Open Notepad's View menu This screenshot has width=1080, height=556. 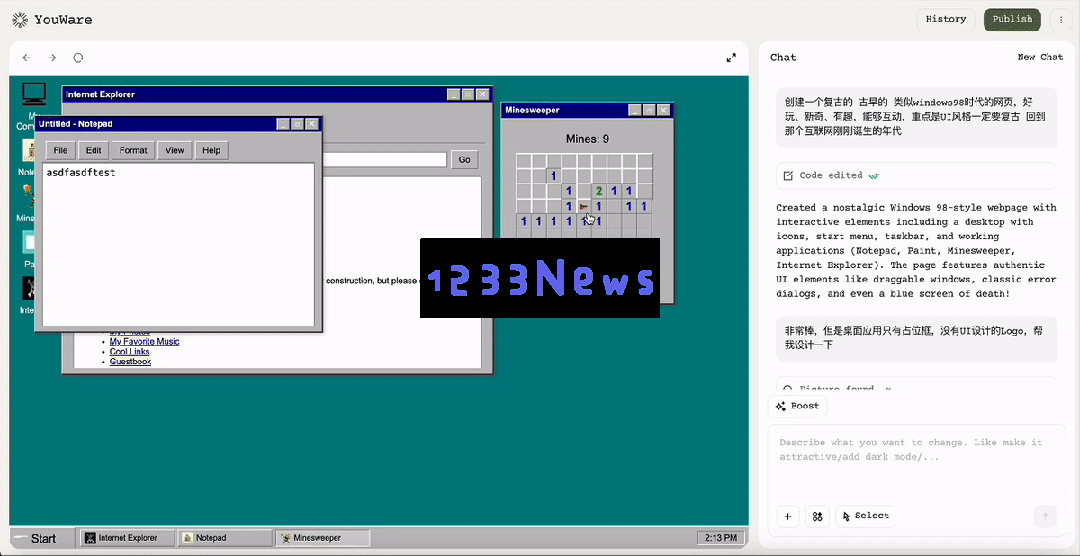(x=174, y=150)
